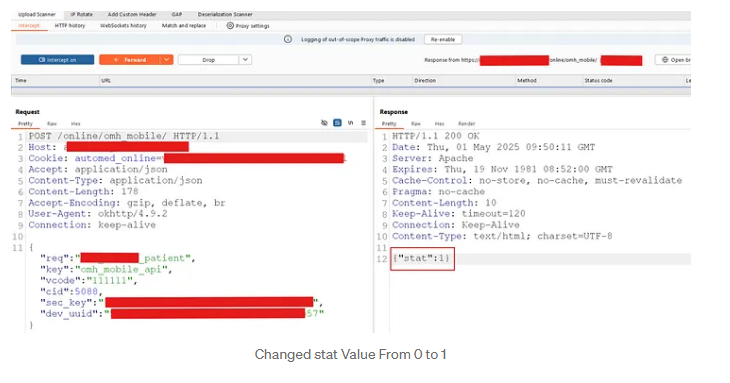Click the POST /online/omh_mobile/ request line

(124, 136)
